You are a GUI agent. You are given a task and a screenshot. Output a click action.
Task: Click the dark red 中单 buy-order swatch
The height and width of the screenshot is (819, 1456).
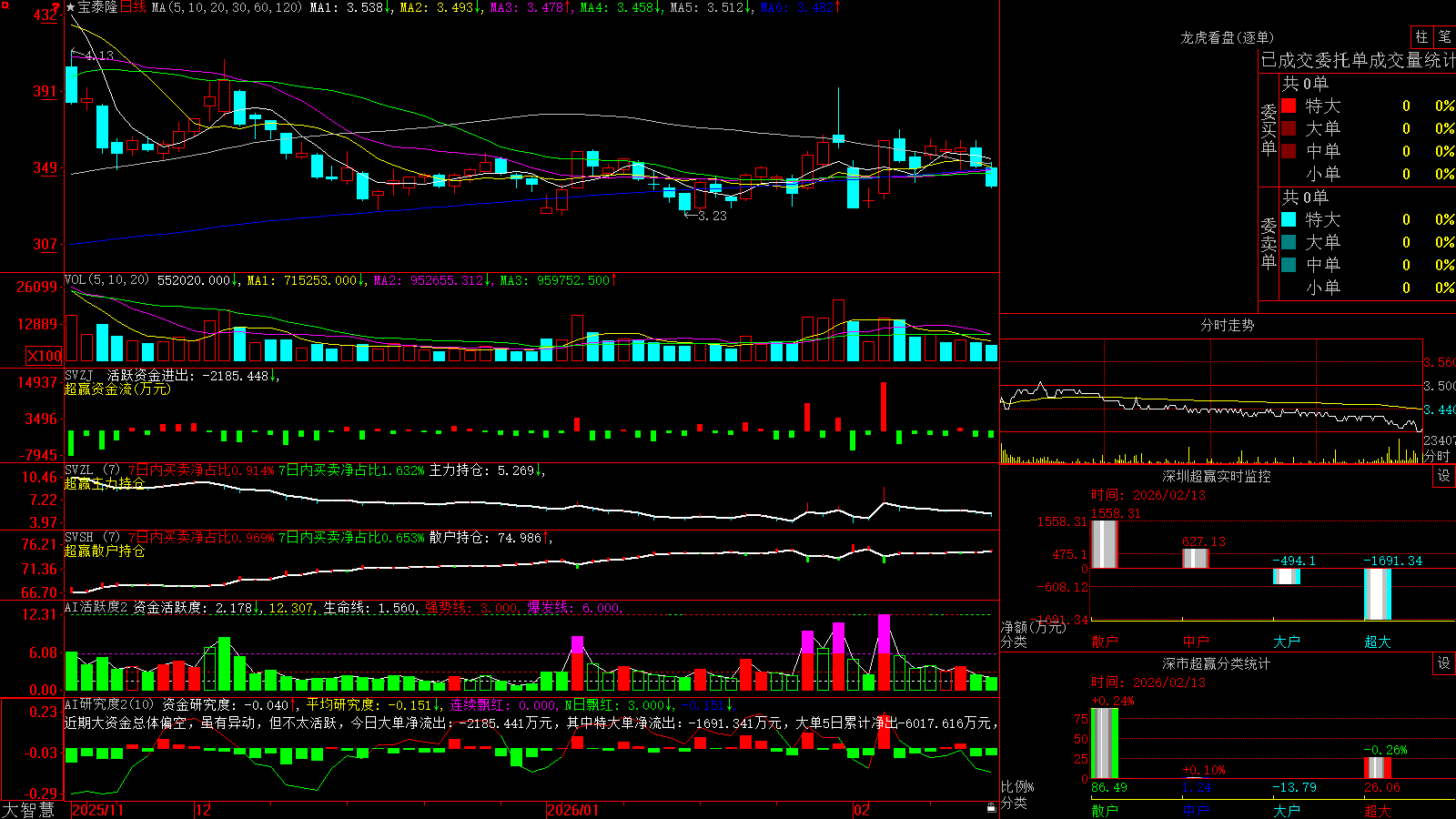[1289, 151]
